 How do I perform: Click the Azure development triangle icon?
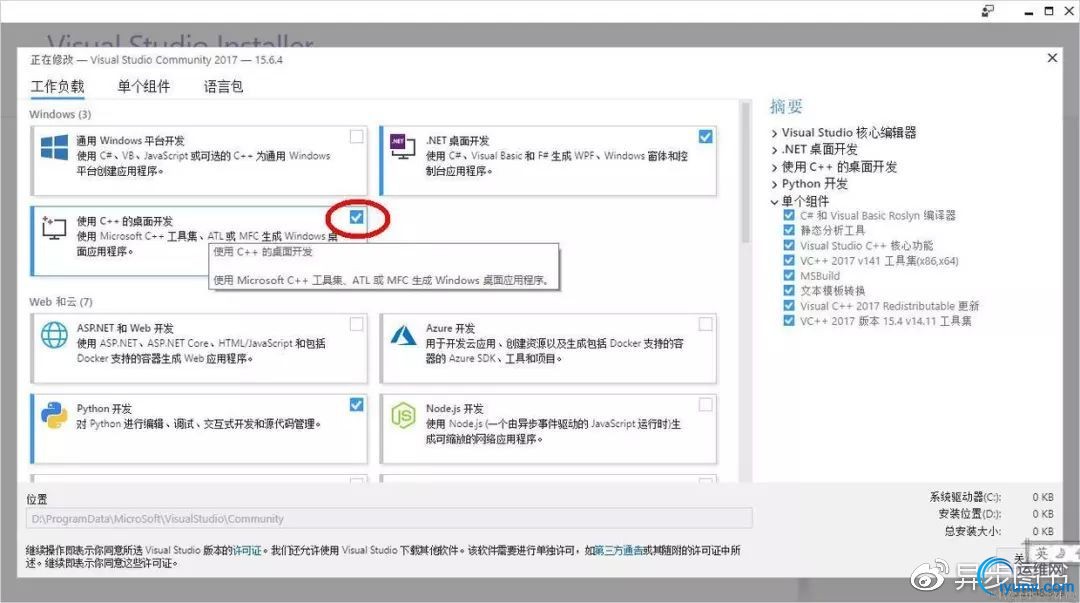click(404, 335)
